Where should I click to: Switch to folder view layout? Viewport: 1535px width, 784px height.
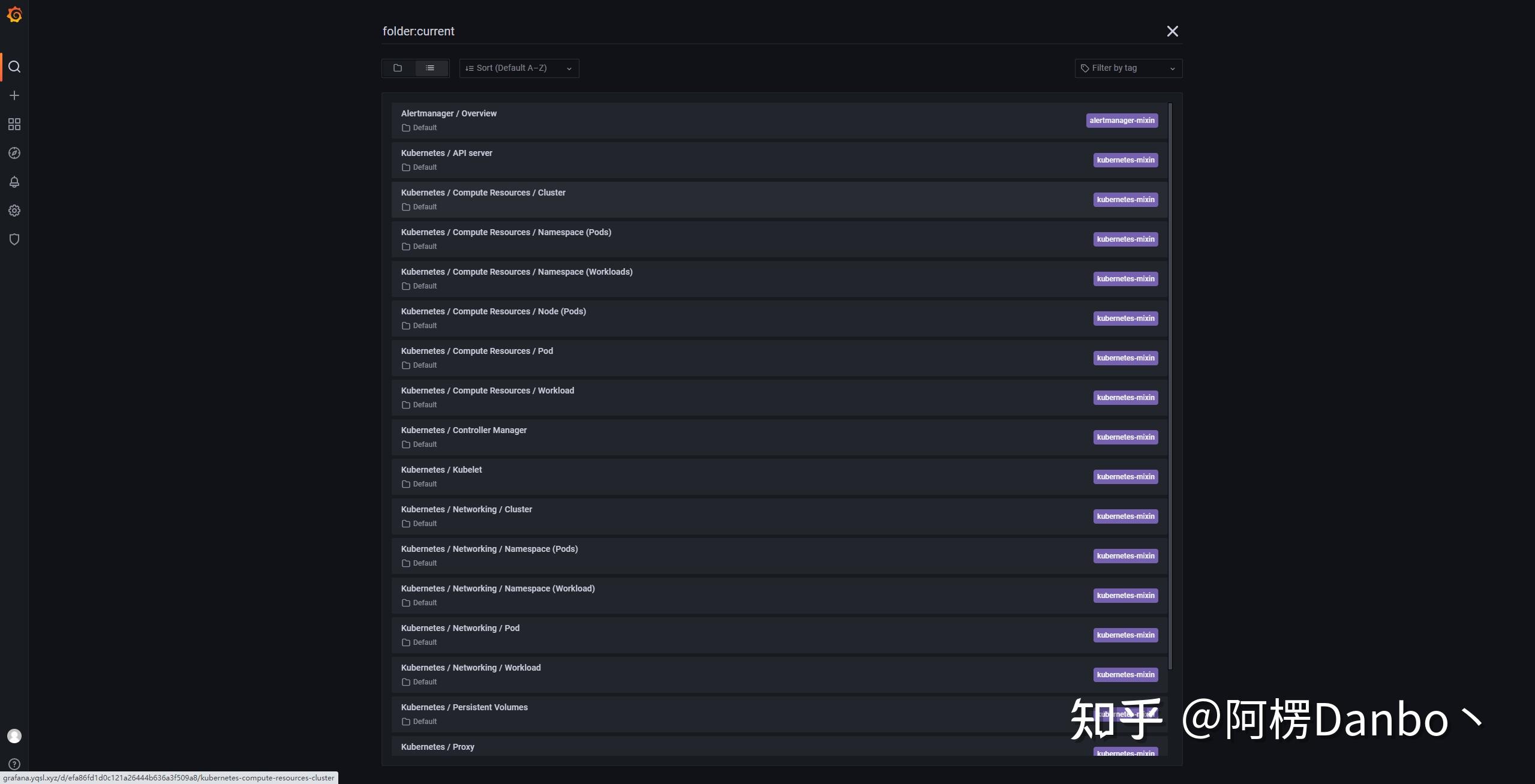pos(398,68)
